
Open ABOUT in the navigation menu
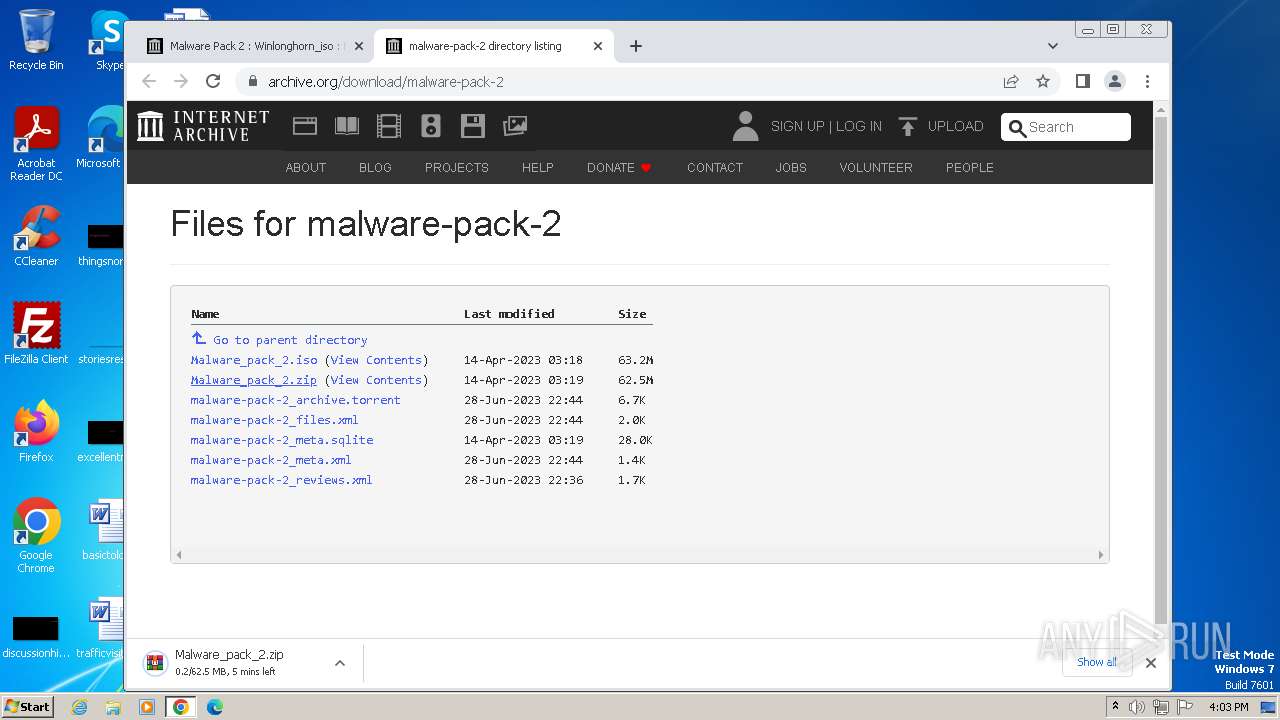(306, 167)
